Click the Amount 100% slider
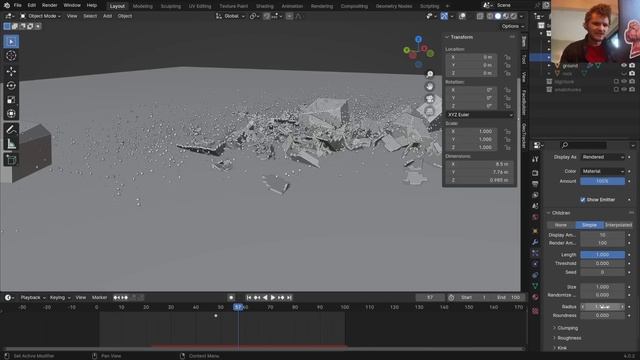This screenshot has height=360, width=640. tap(602, 181)
